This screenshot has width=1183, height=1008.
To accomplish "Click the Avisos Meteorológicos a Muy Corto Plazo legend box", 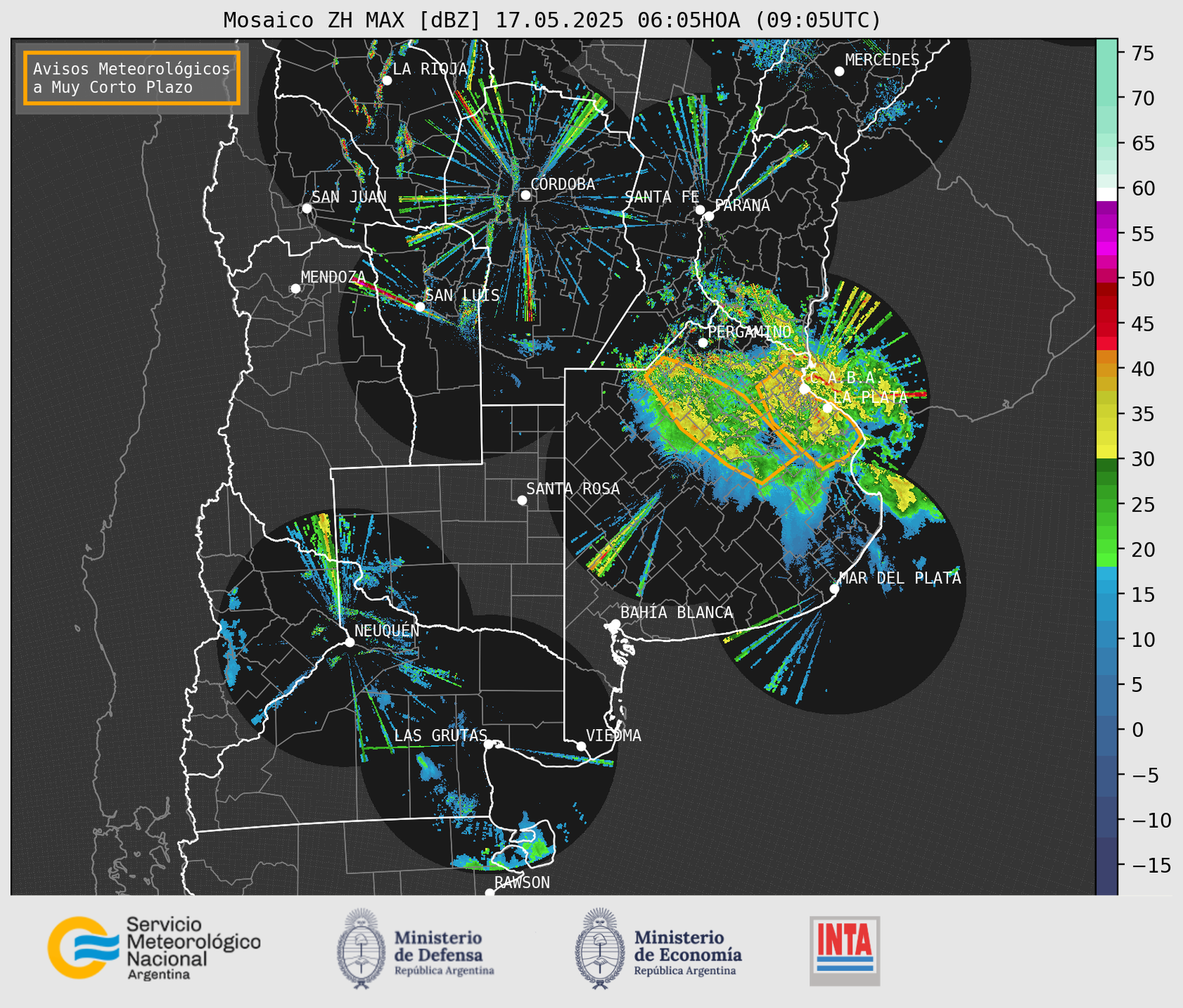I will tap(132, 77).
